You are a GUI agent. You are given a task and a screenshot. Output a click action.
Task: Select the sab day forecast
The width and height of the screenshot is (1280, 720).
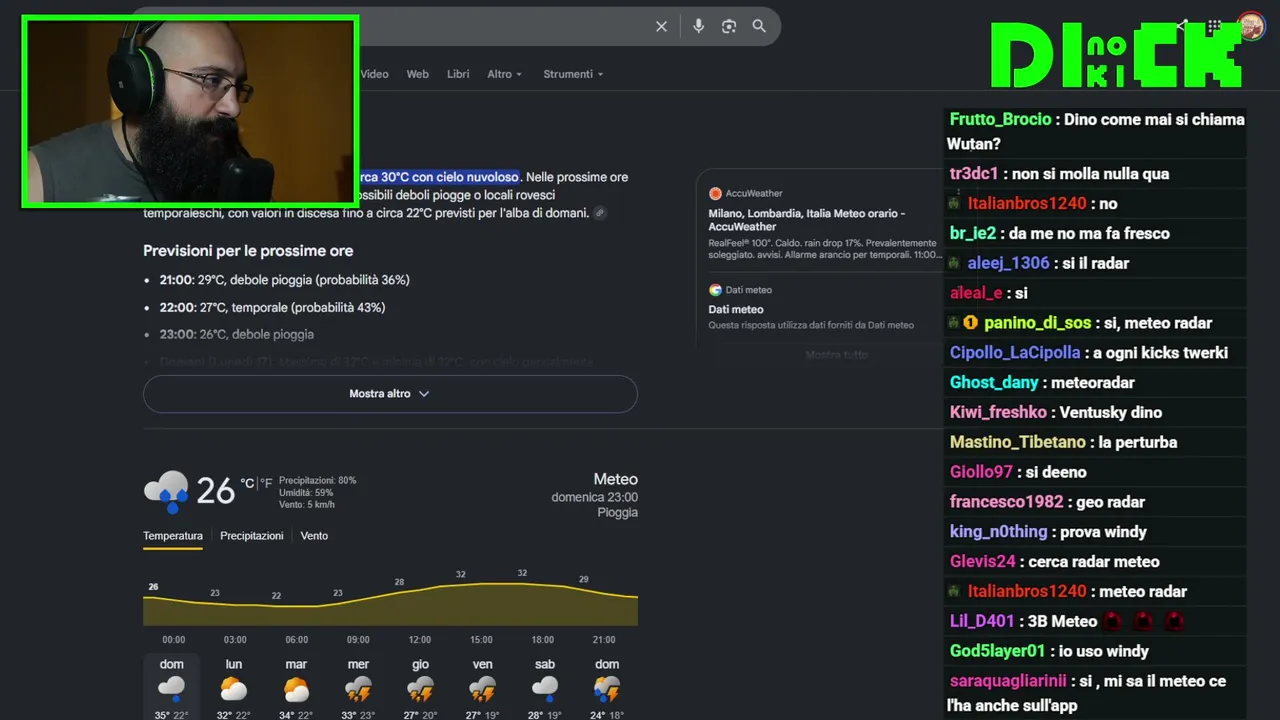point(545,689)
